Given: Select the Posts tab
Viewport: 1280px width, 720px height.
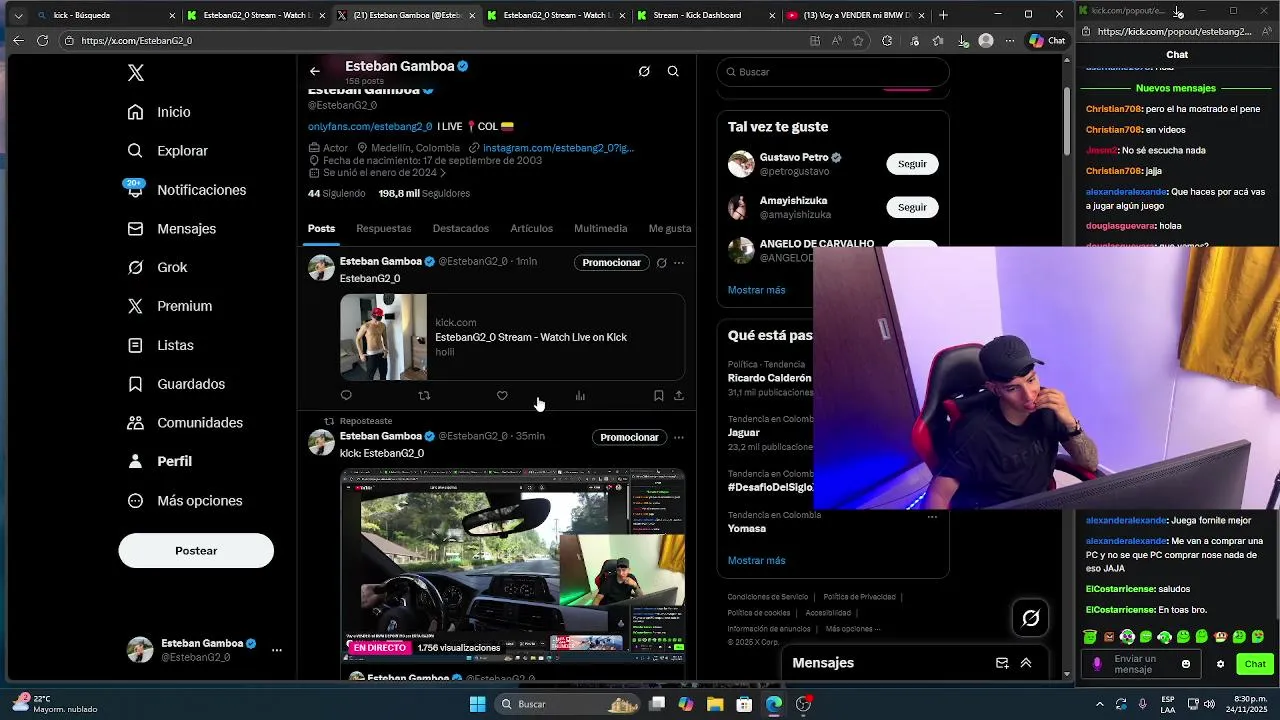Looking at the screenshot, I should (321, 229).
